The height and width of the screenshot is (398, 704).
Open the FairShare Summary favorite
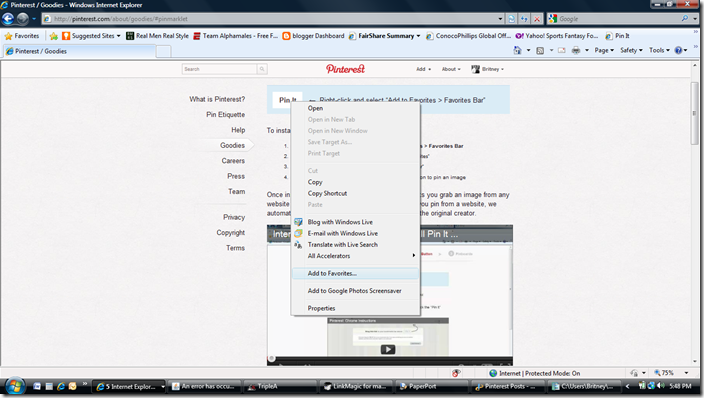point(385,36)
